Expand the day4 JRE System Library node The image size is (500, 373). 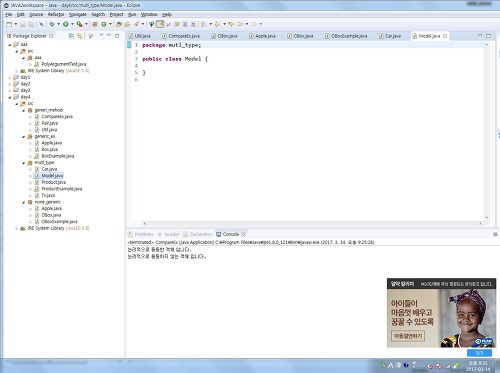coord(17,229)
